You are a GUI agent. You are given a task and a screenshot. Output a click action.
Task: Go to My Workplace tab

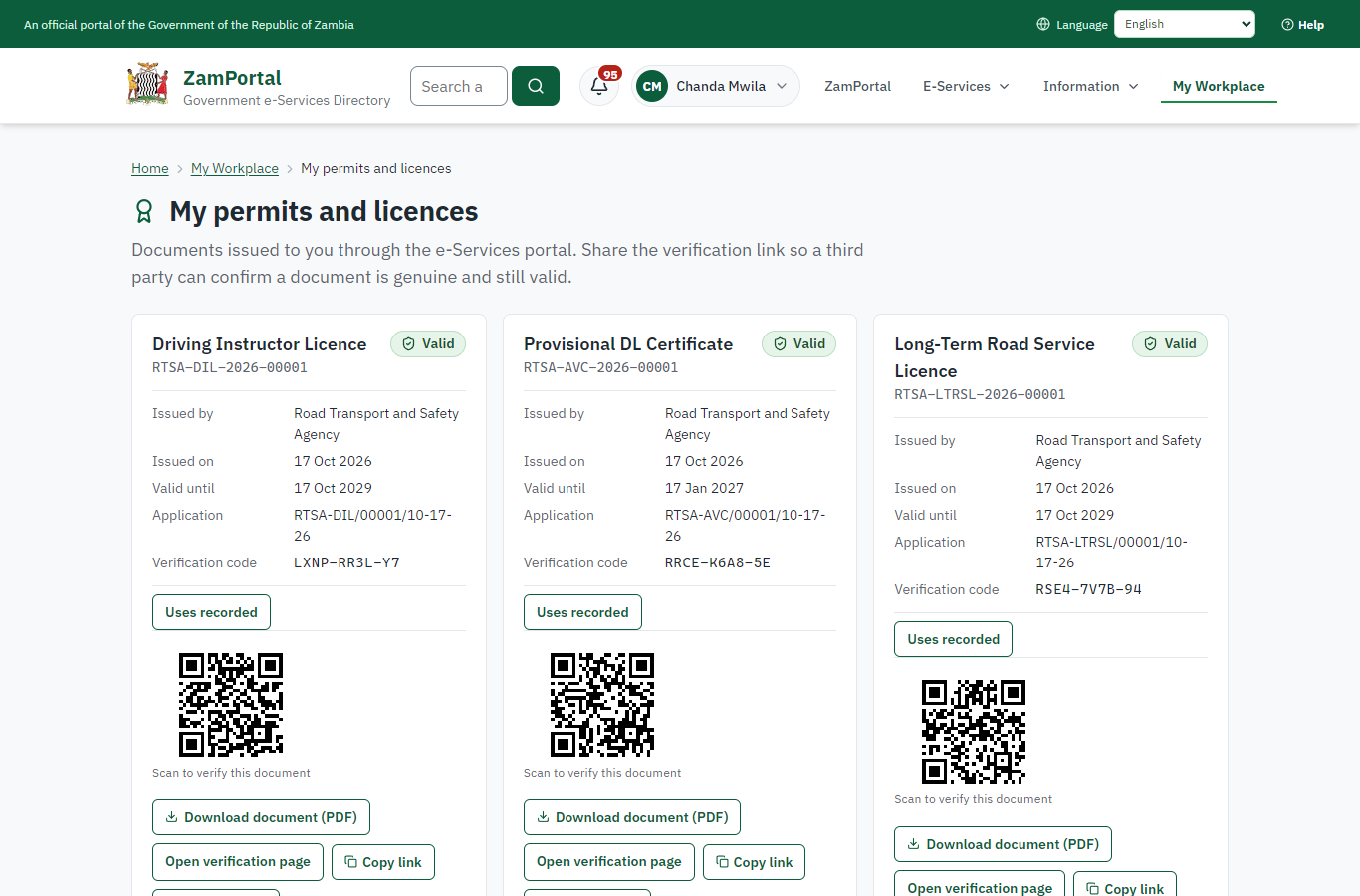(1219, 86)
